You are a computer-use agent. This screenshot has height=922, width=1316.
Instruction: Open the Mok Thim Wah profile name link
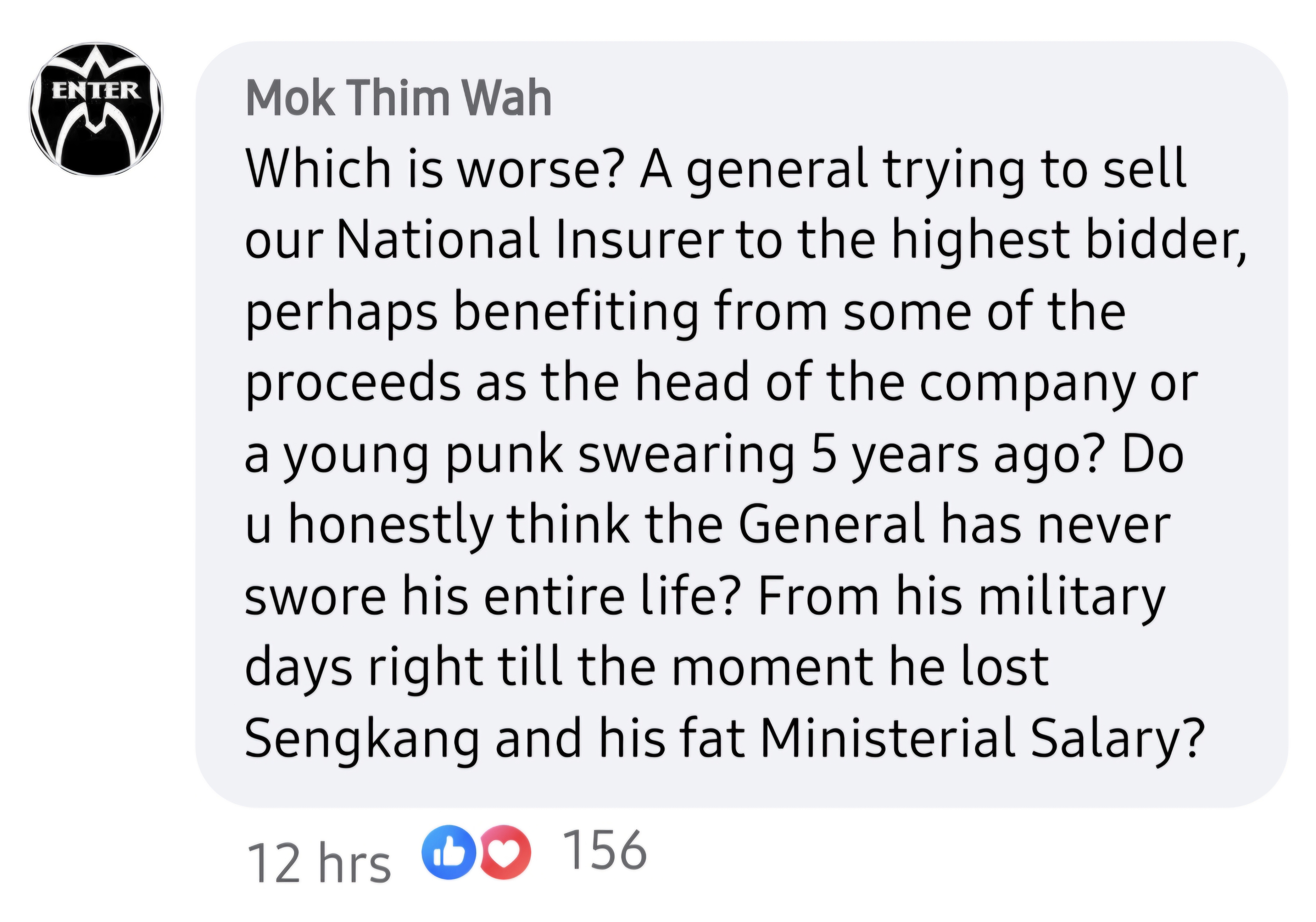click(398, 98)
